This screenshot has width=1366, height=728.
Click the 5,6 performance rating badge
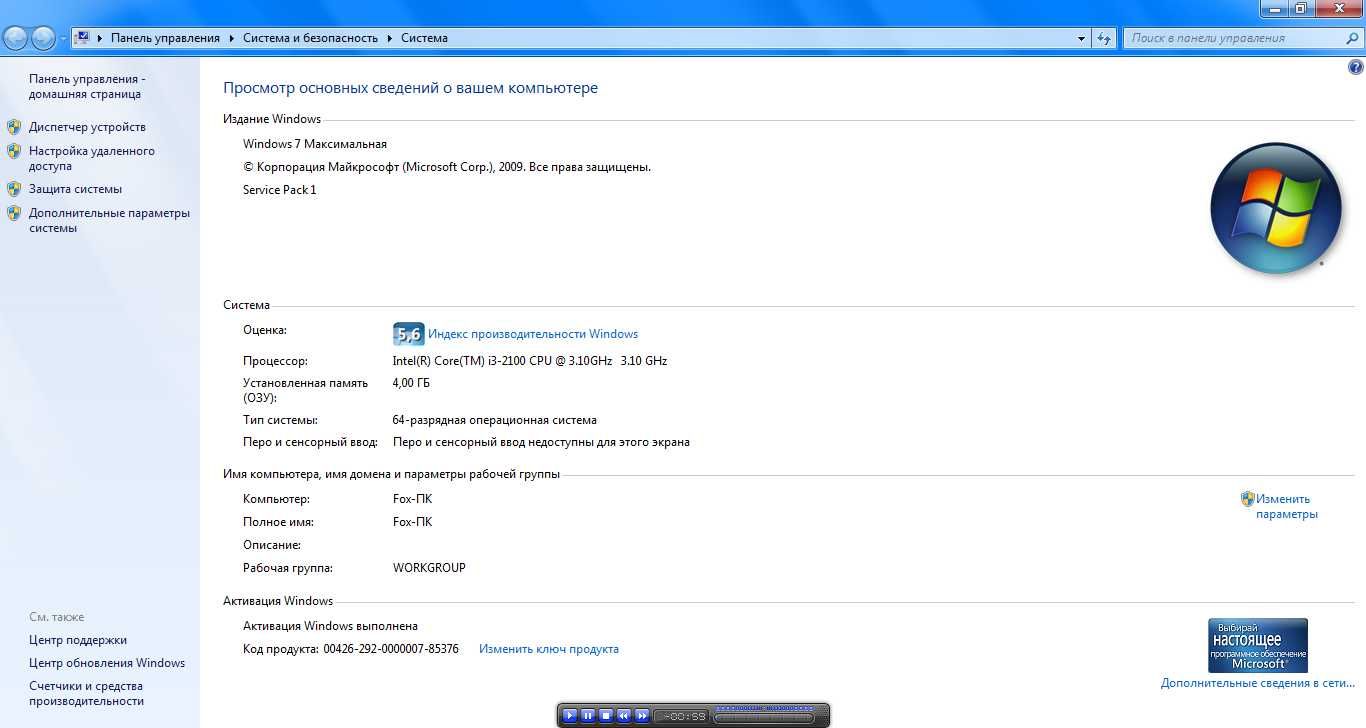(409, 334)
